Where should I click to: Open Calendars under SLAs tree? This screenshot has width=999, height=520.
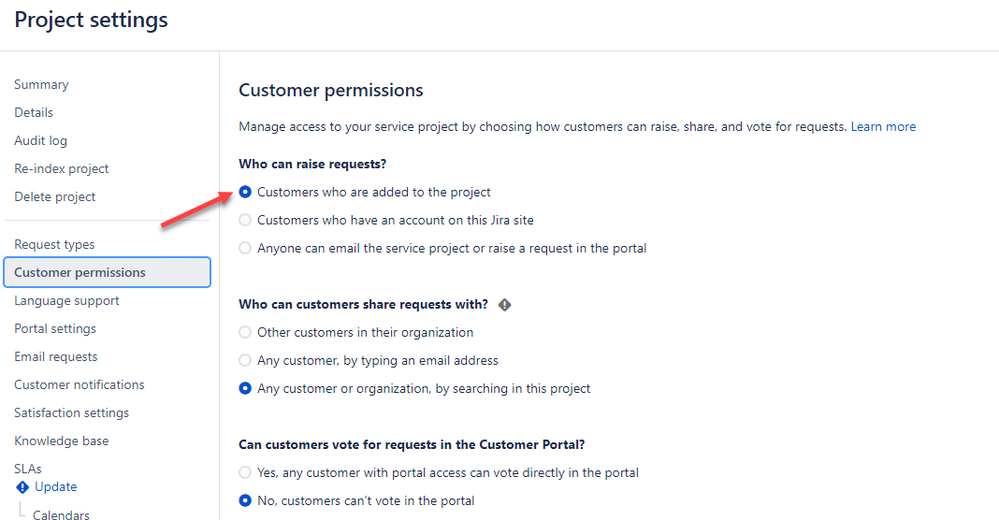point(61,514)
